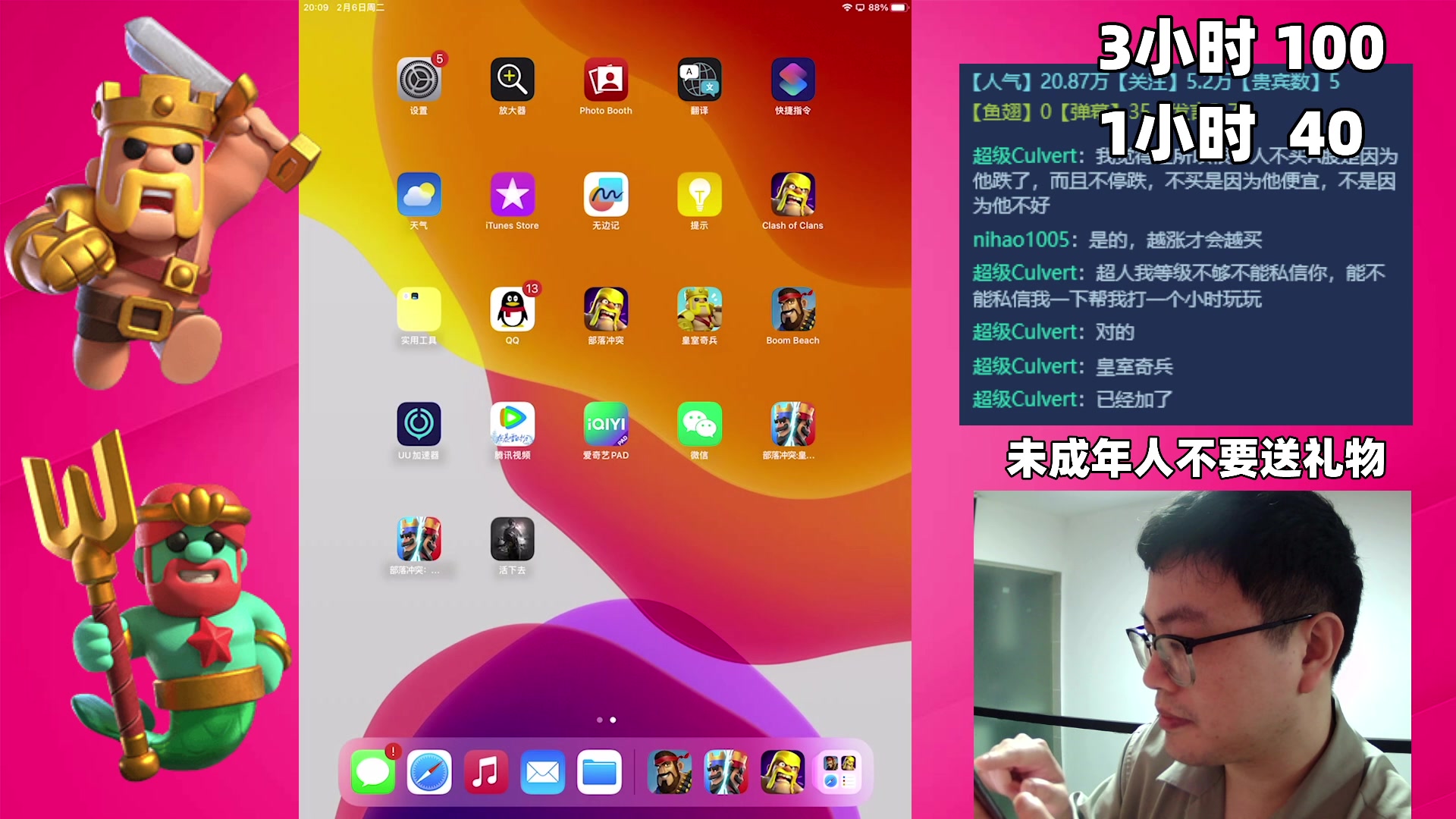Open the 提示 Tips app
The width and height of the screenshot is (1456, 819).
(699, 194)
